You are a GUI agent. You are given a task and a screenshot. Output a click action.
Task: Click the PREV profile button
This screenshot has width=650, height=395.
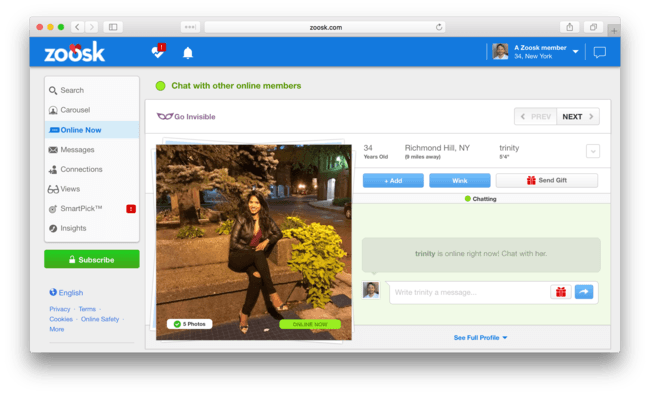[536, 117]
